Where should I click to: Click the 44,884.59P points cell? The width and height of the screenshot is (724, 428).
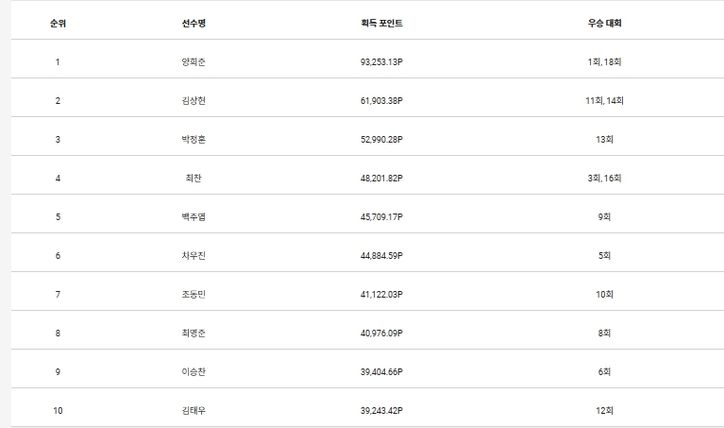point(382,256)
